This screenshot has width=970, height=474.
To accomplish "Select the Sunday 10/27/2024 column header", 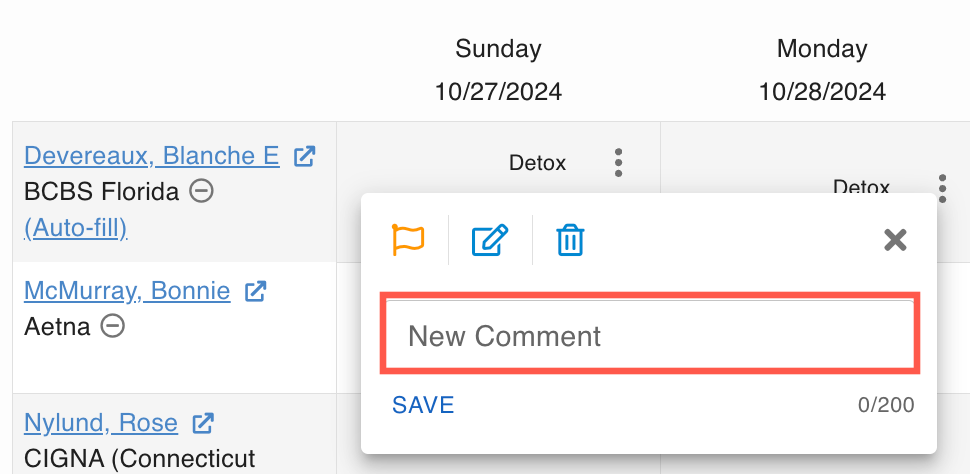I will tap(498, 70).
